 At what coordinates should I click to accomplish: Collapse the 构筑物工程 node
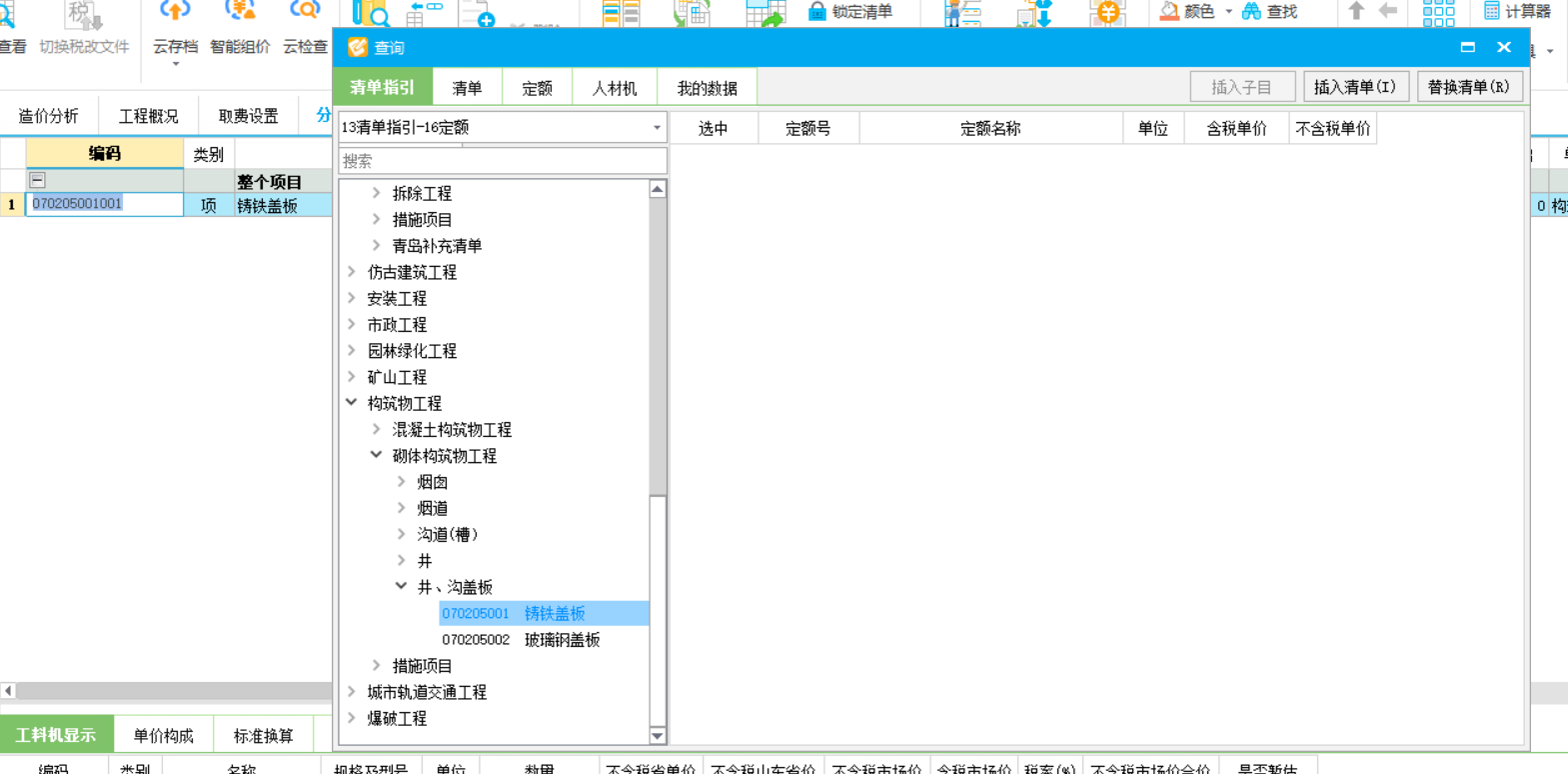(x=352, y=402)
